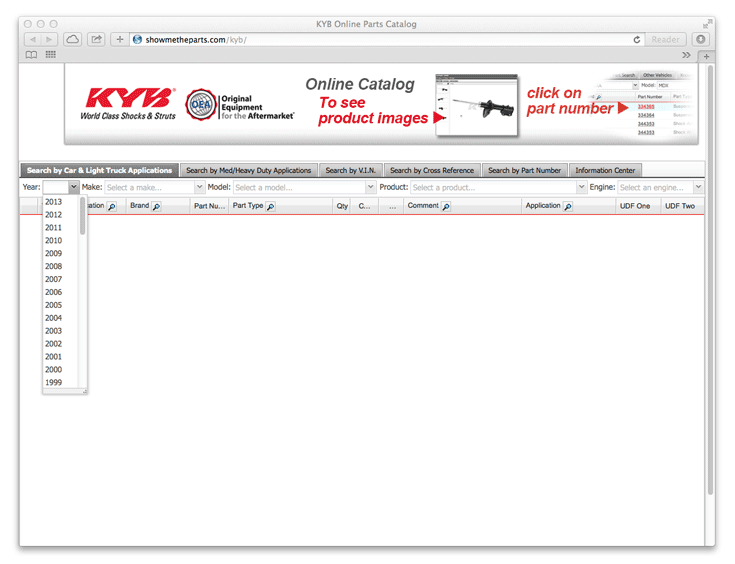Click the downloads icon in Safari toolbar
Screen dimensions: 735x564
tap(701, 39)
